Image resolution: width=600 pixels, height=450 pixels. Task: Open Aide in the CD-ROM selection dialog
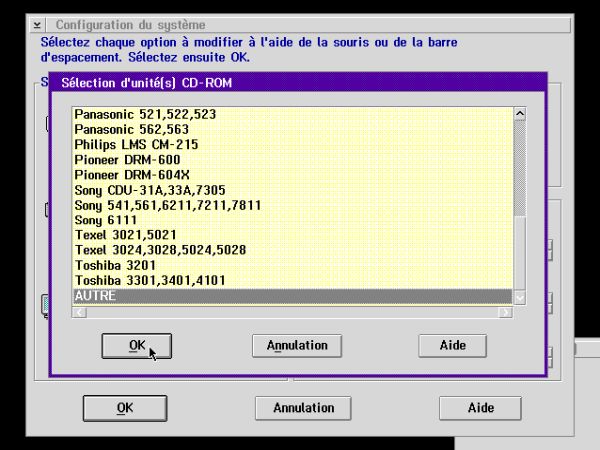tap(452, 346)
